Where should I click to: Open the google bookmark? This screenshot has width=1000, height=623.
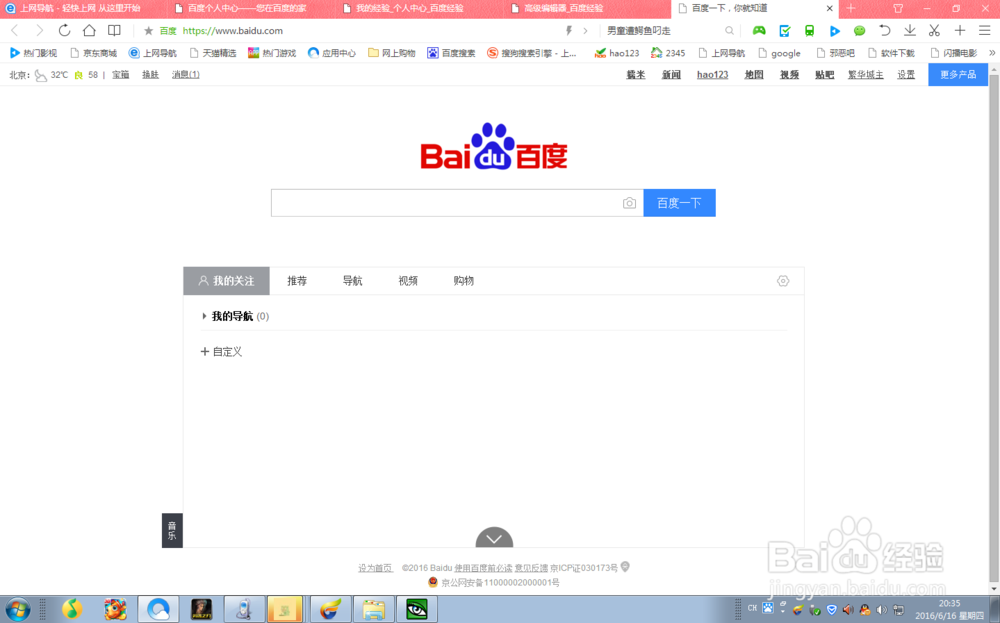tap(779, 53)
